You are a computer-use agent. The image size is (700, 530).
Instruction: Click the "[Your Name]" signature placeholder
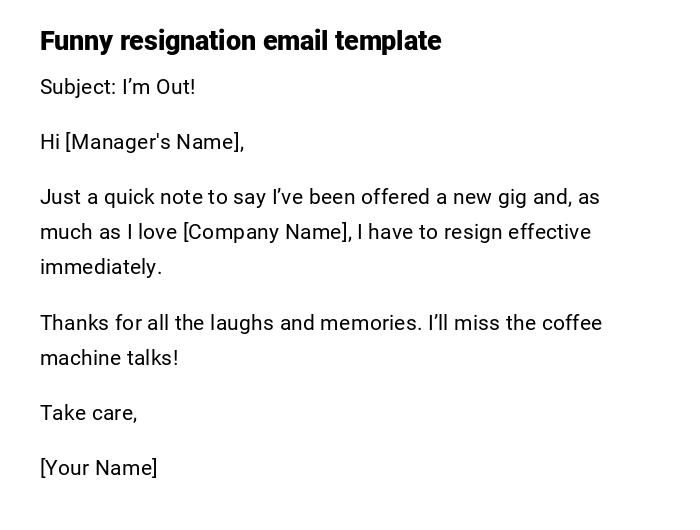(x=98, y=468)
